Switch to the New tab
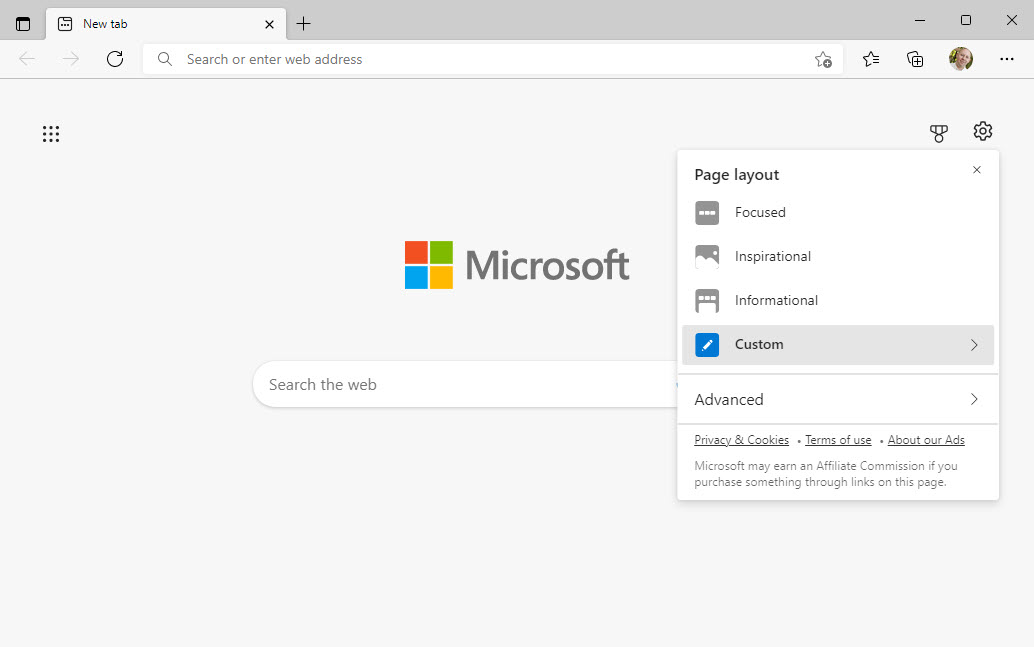Screen dimensions: 1034x647 tap(150, 23)
